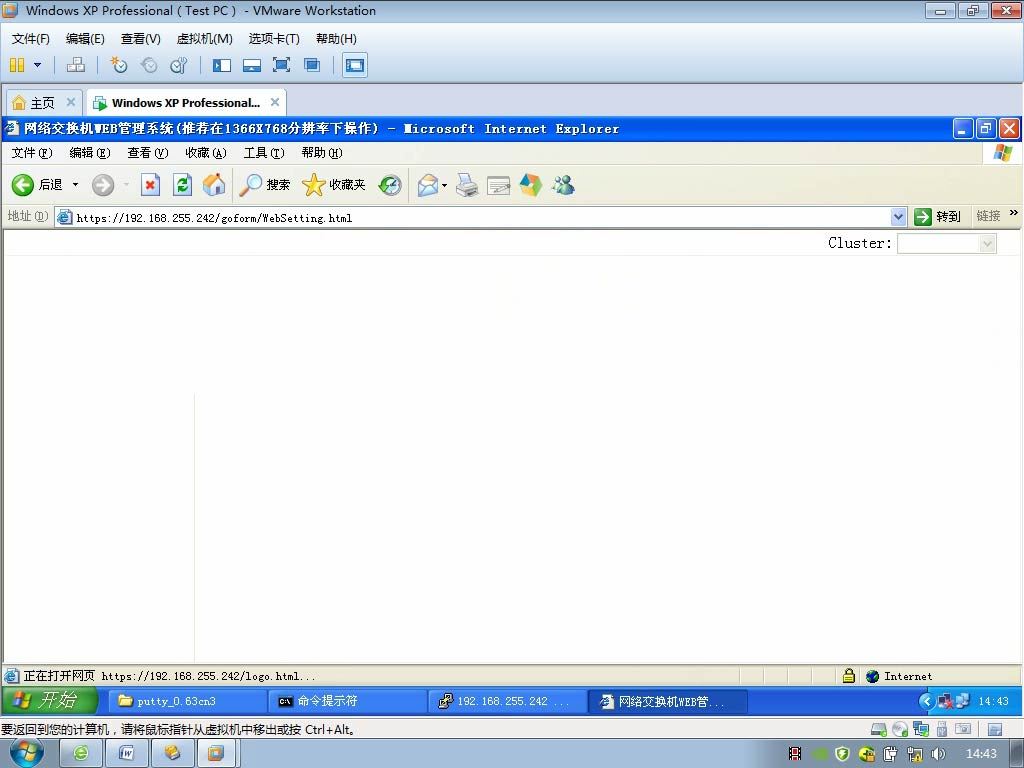
Task: Open Internet Explorer 查看(V) menu
Action: pyautogui.click(x=148, y=153)
